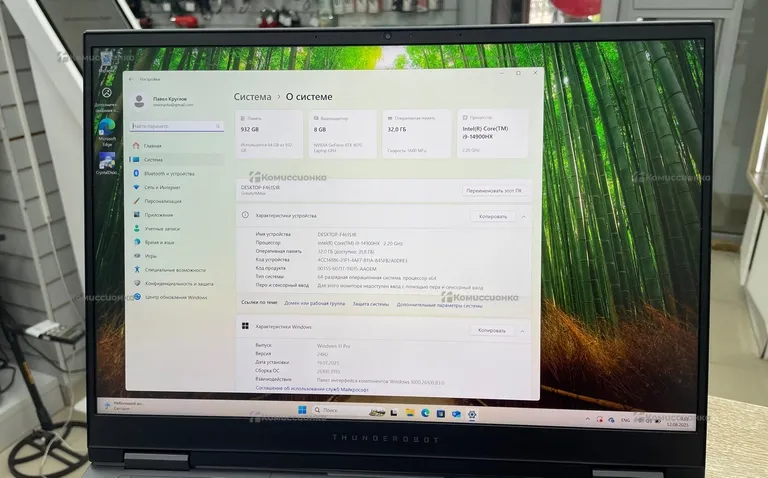Click the Settings gear on the taskbar

(472, 415)
